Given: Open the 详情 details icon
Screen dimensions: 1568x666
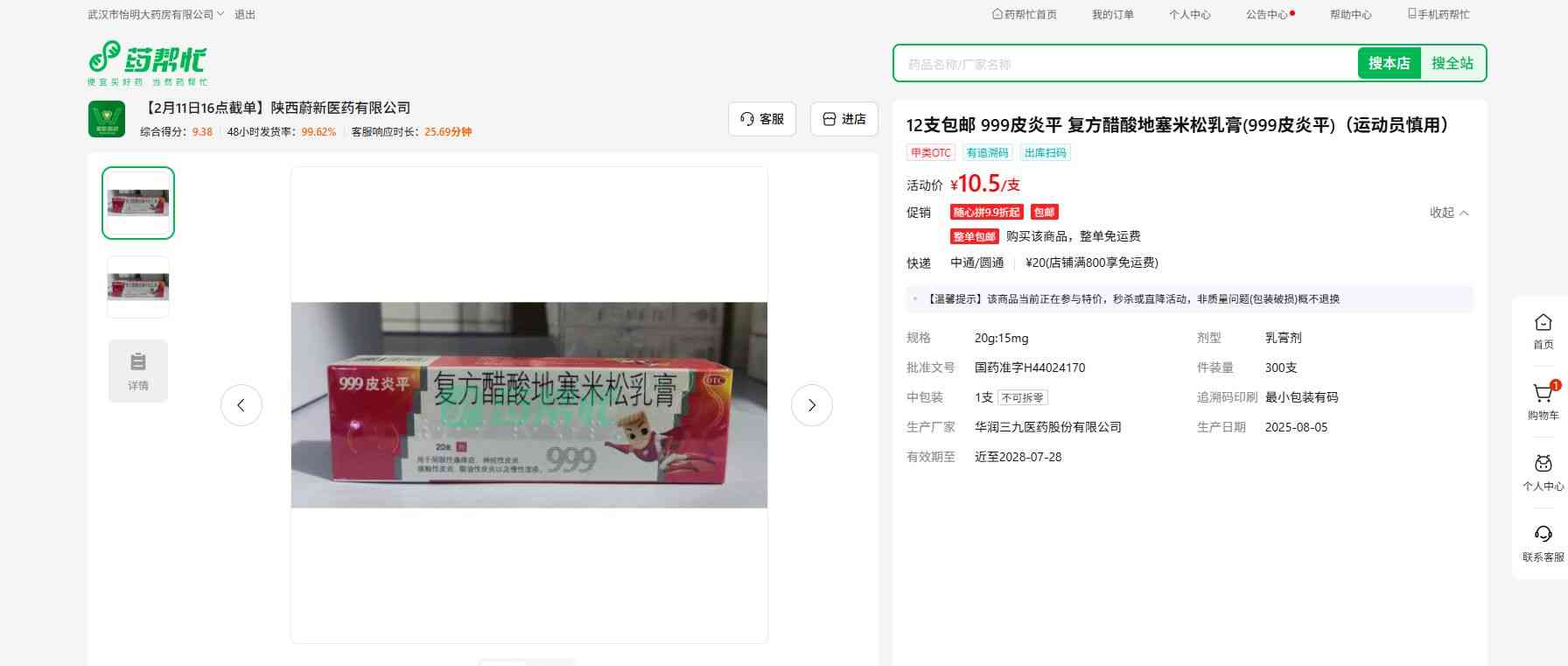Looking at the screenshot, I should [x=138, y=370].
